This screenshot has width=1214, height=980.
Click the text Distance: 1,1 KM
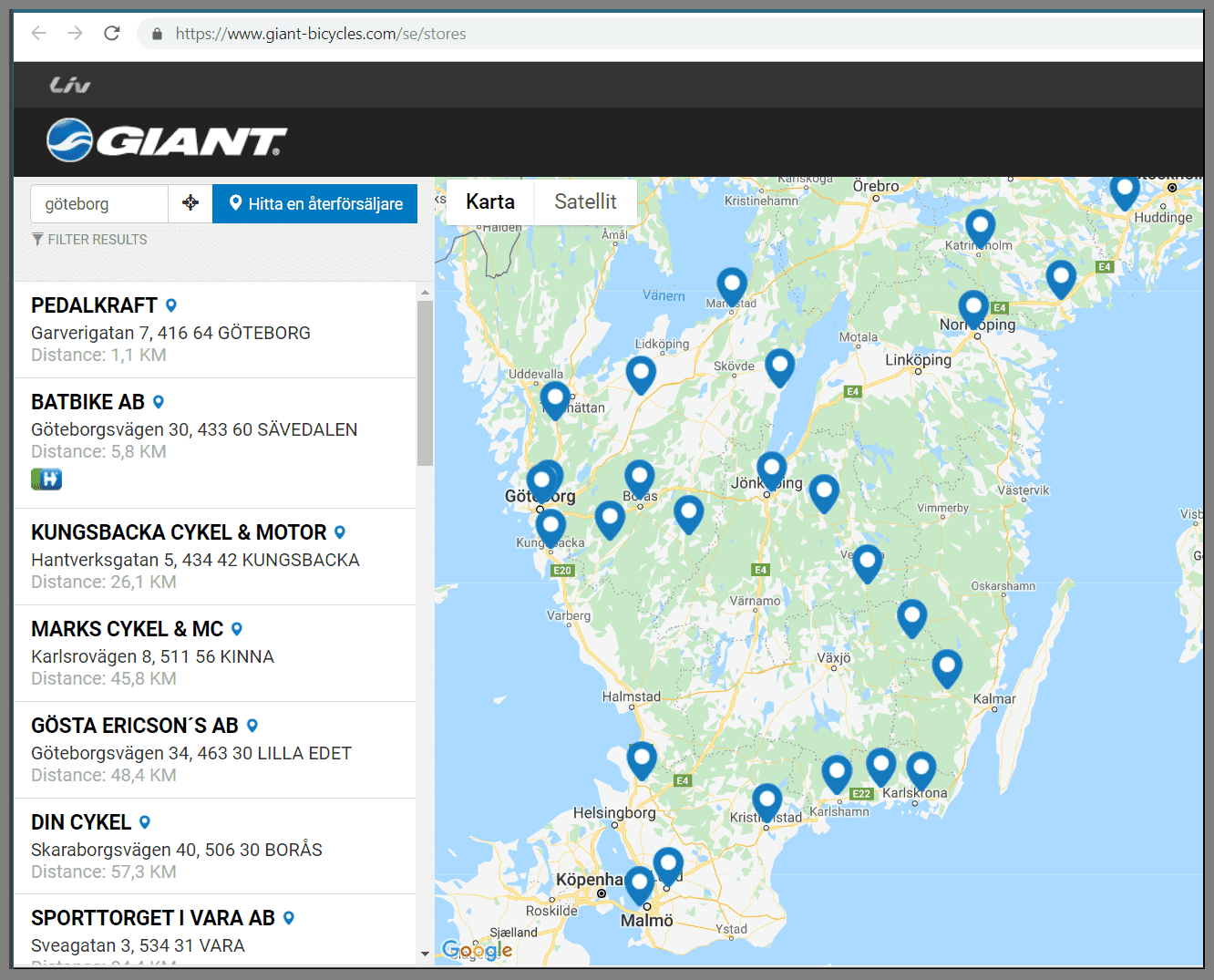pos(98,355)
